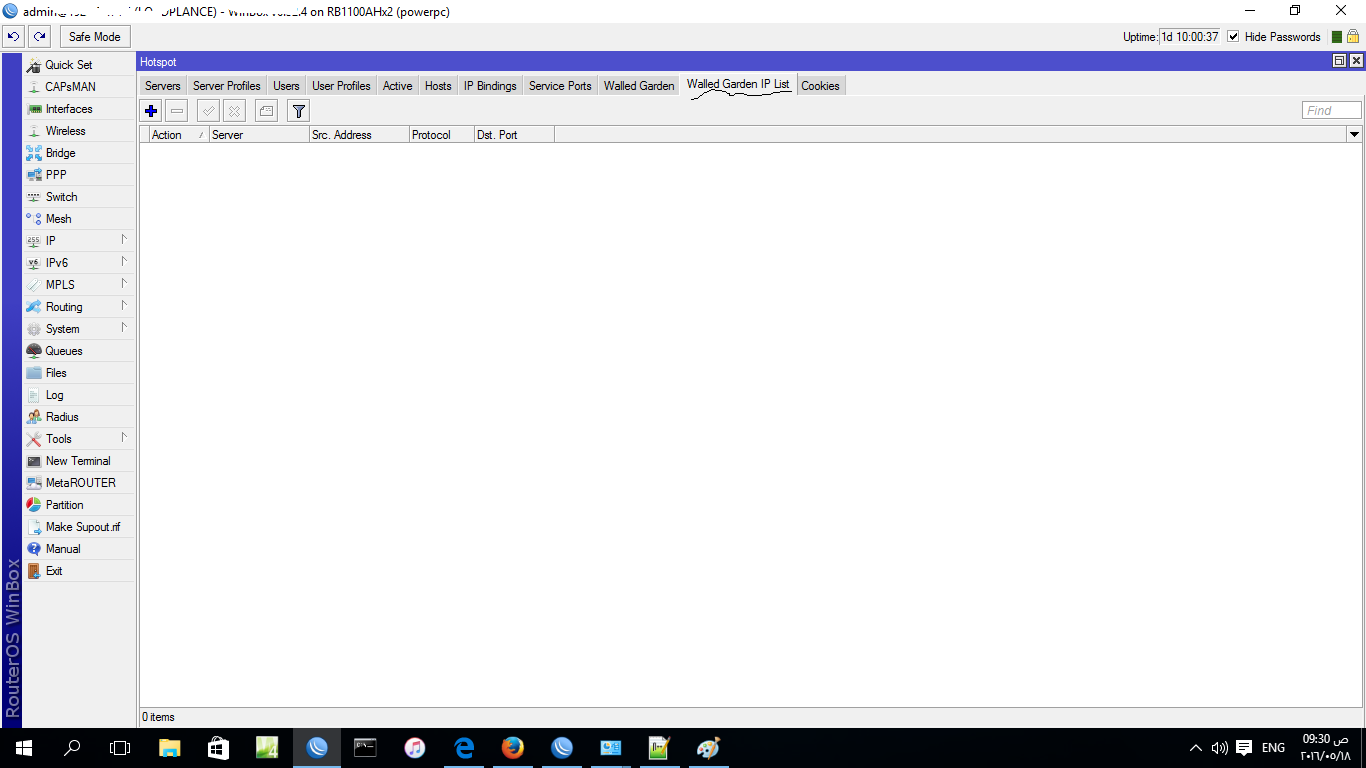The image size is (1366, 768).
Task: Switch to the Walled Garden tab
Action: [639, 86]
